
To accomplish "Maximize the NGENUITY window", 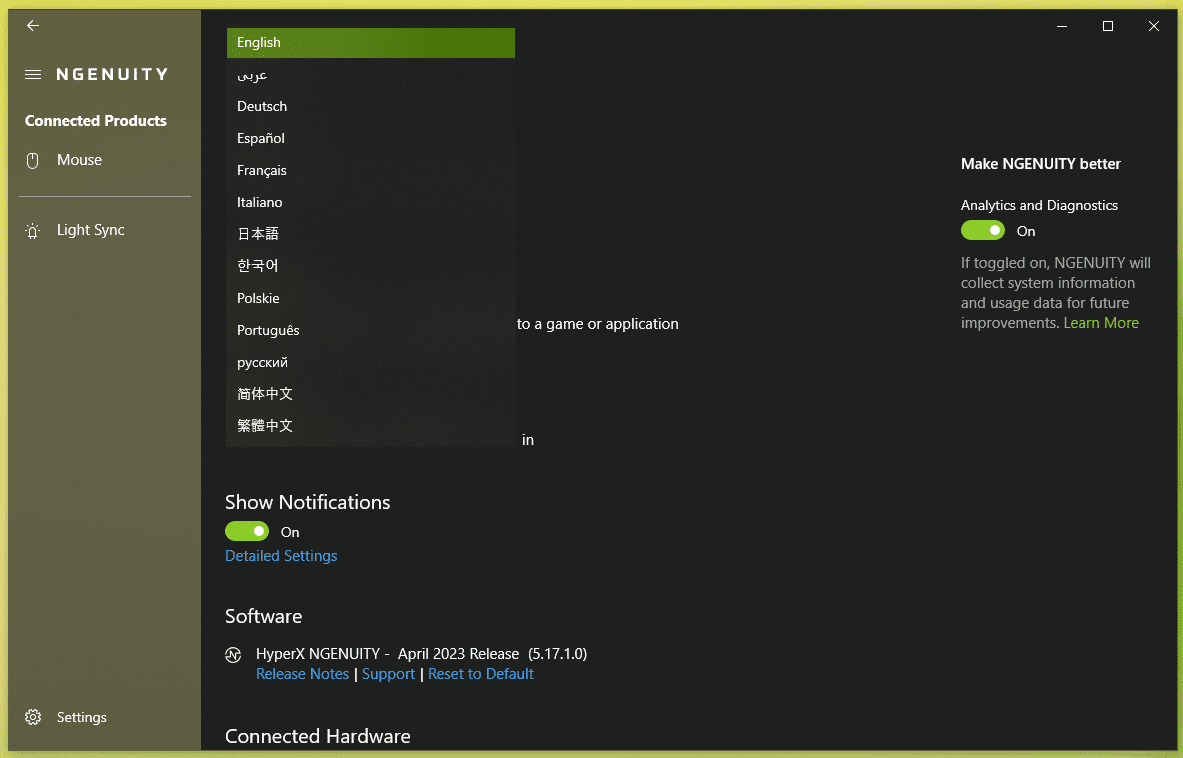I will click(1108, 26).
